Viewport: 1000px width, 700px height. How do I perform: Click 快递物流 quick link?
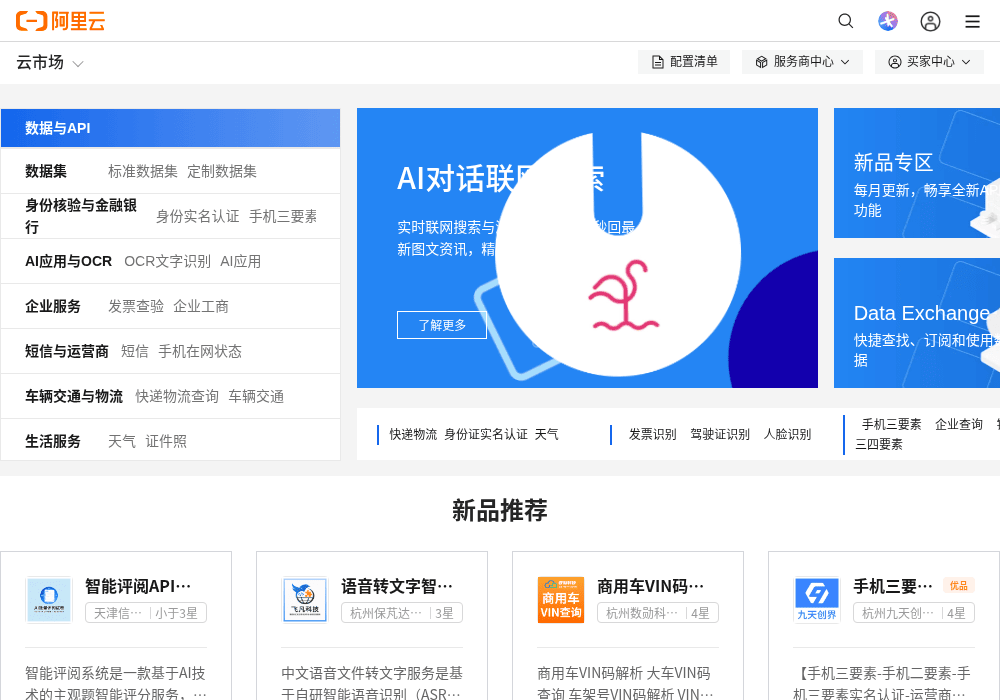click(413, 435)
